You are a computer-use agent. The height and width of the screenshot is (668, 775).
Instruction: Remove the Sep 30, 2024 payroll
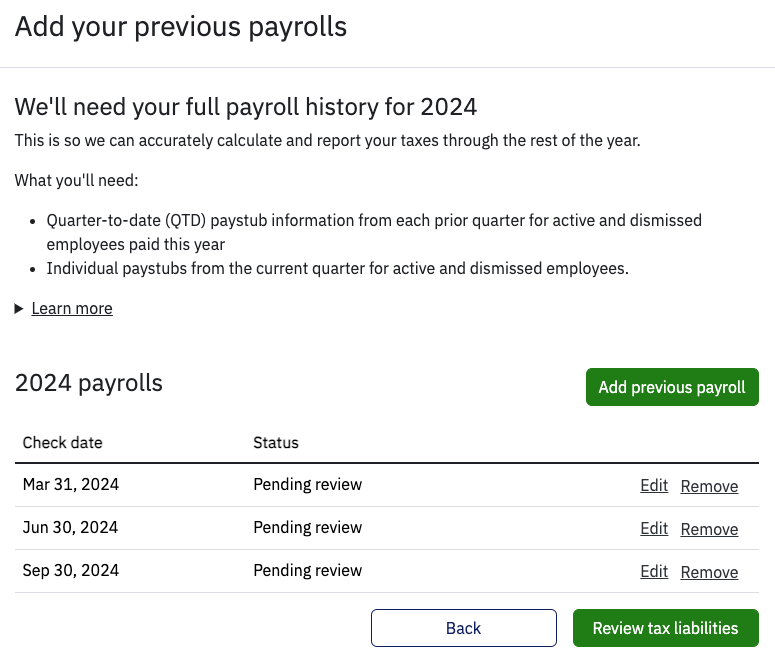(709, 573)
